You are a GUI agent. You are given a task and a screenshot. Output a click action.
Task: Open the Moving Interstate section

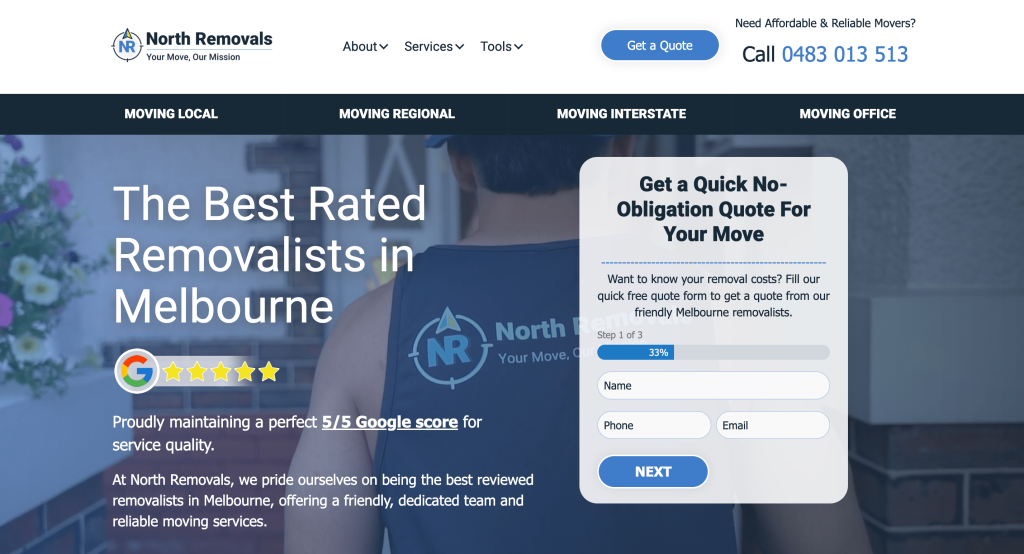[621, 114]
